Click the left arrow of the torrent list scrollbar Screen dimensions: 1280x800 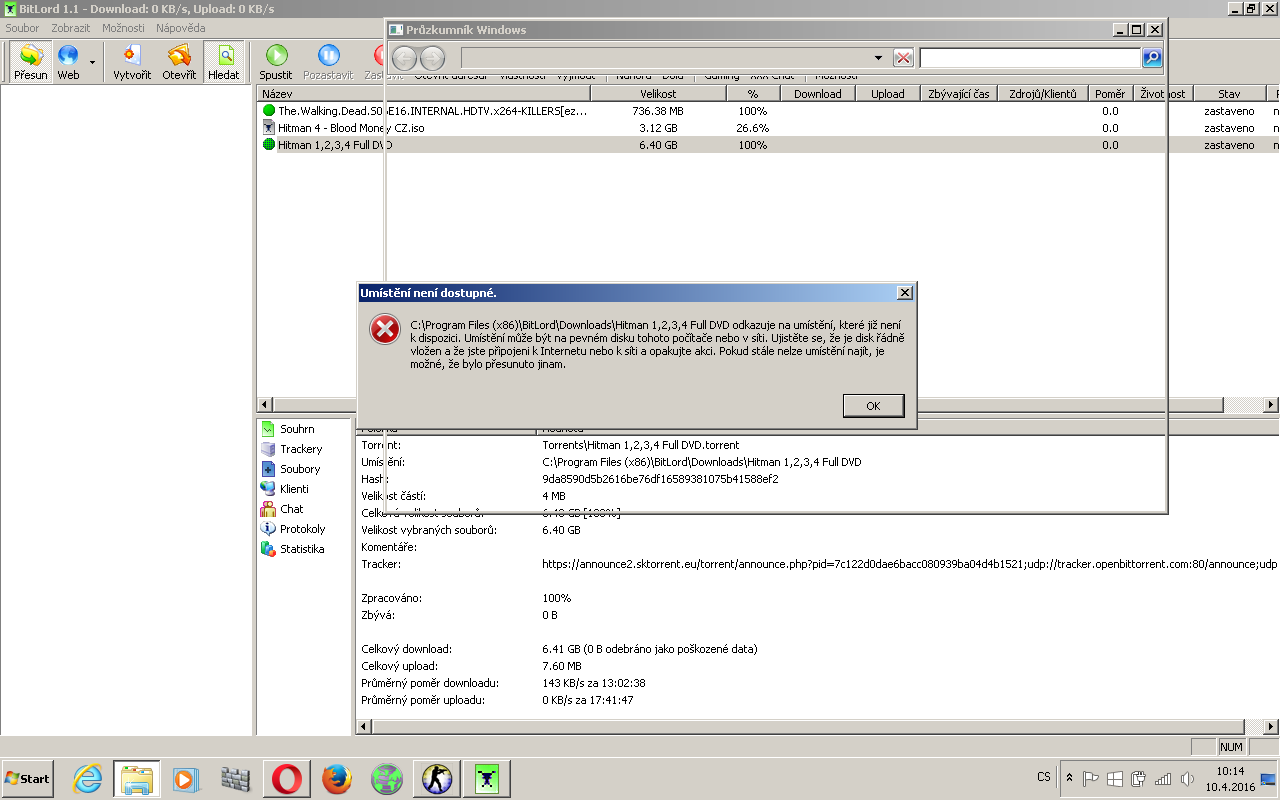point(265,405)
